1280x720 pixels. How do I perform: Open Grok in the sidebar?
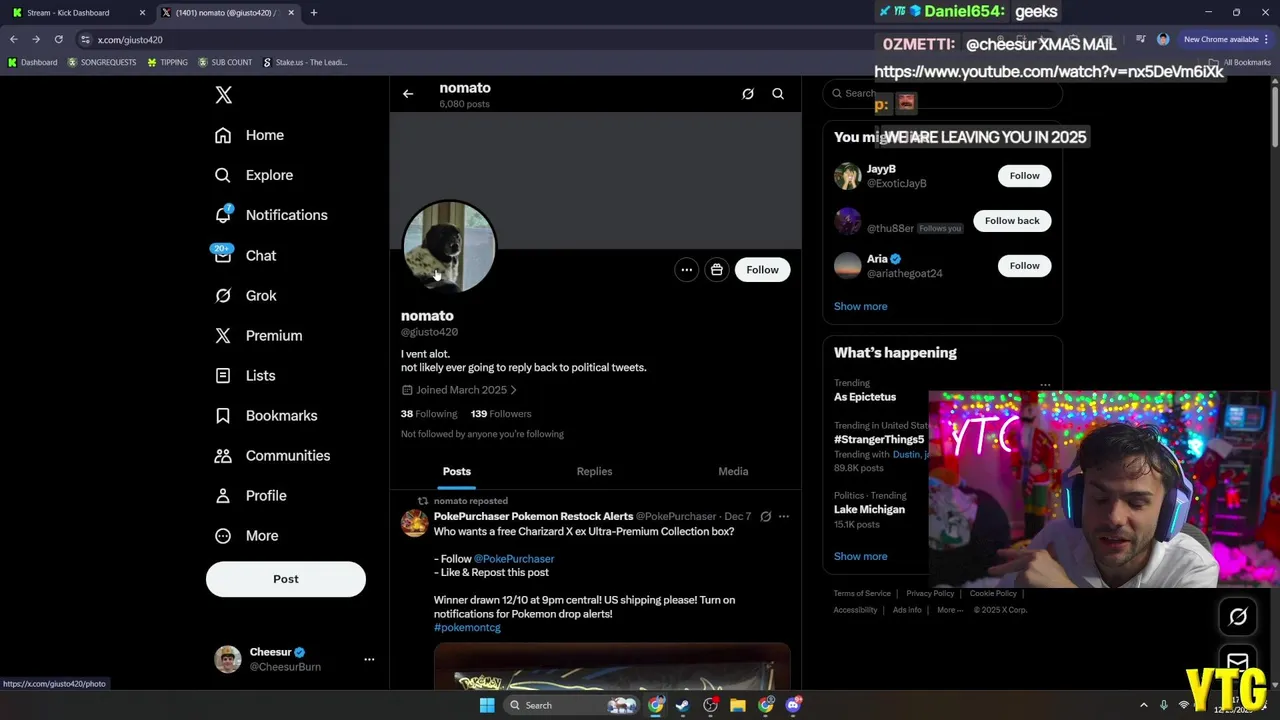(246, 295)
